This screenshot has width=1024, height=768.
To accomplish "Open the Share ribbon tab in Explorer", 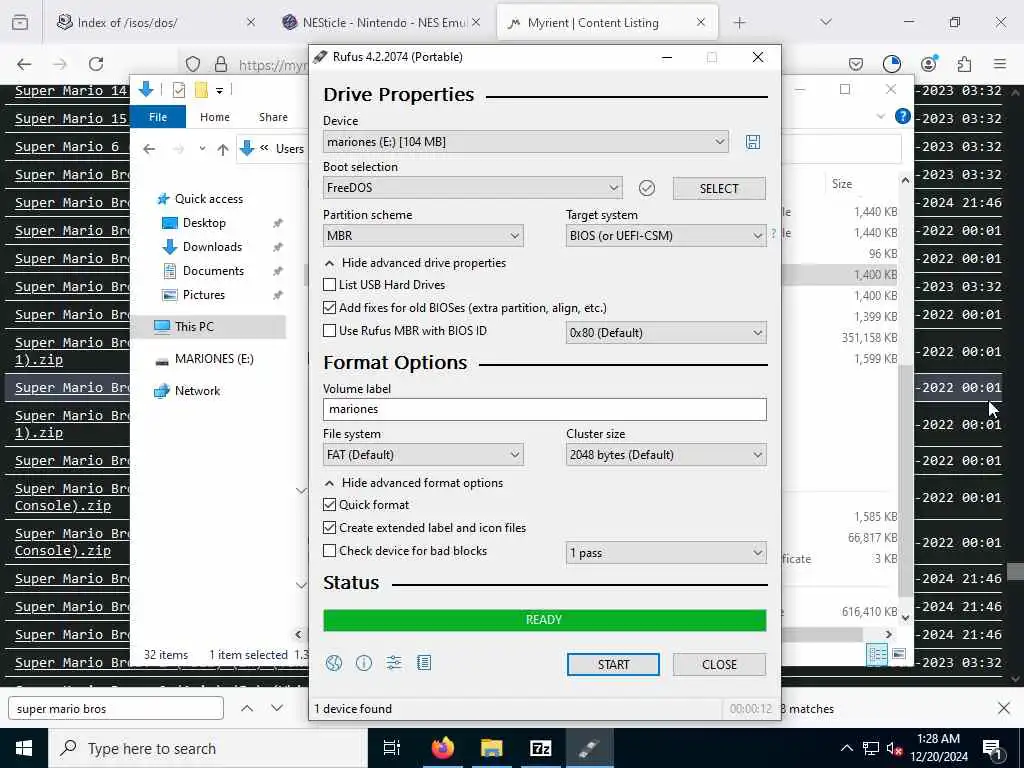I will (x=273, y=117).
